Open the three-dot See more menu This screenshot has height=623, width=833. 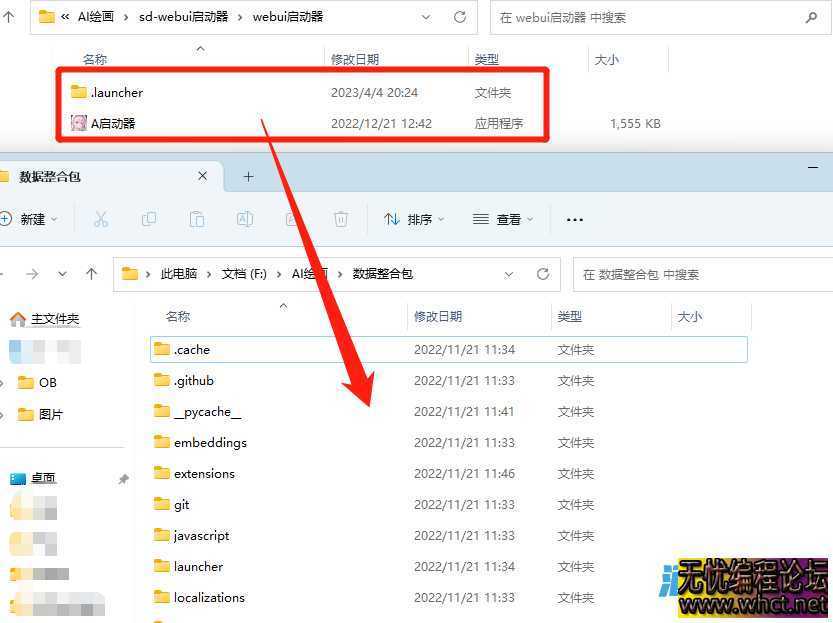[x=575, y=219]
